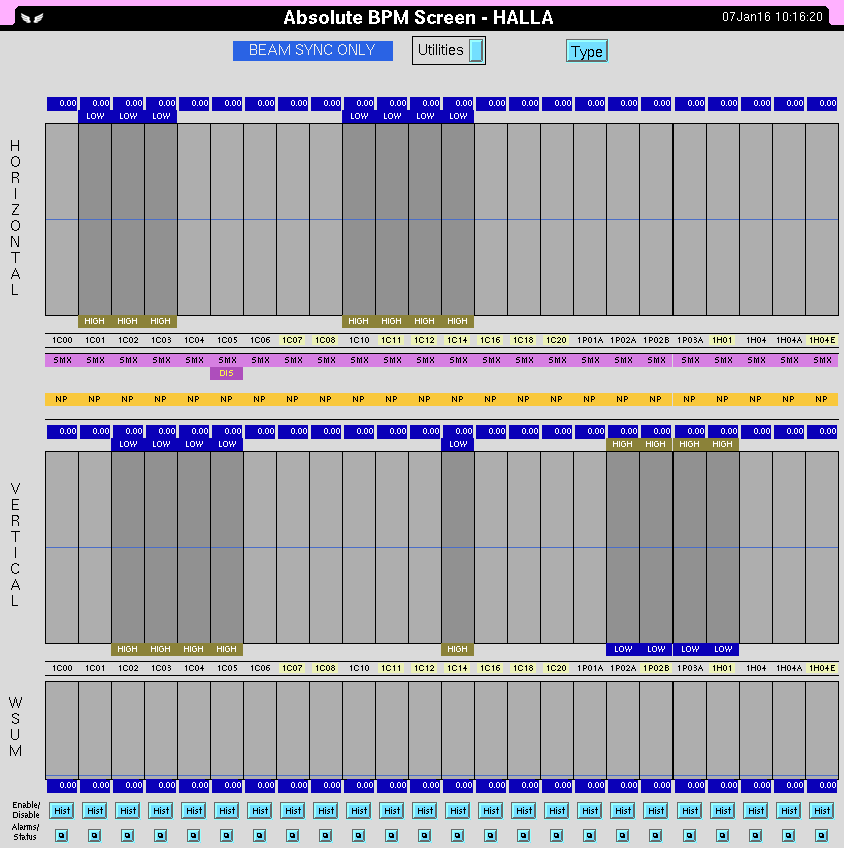Image resolution: width=844 pixels, height=848 pixels.
Task: Click Hist button under 1C10 column
Action: click(x=358, y=810)
